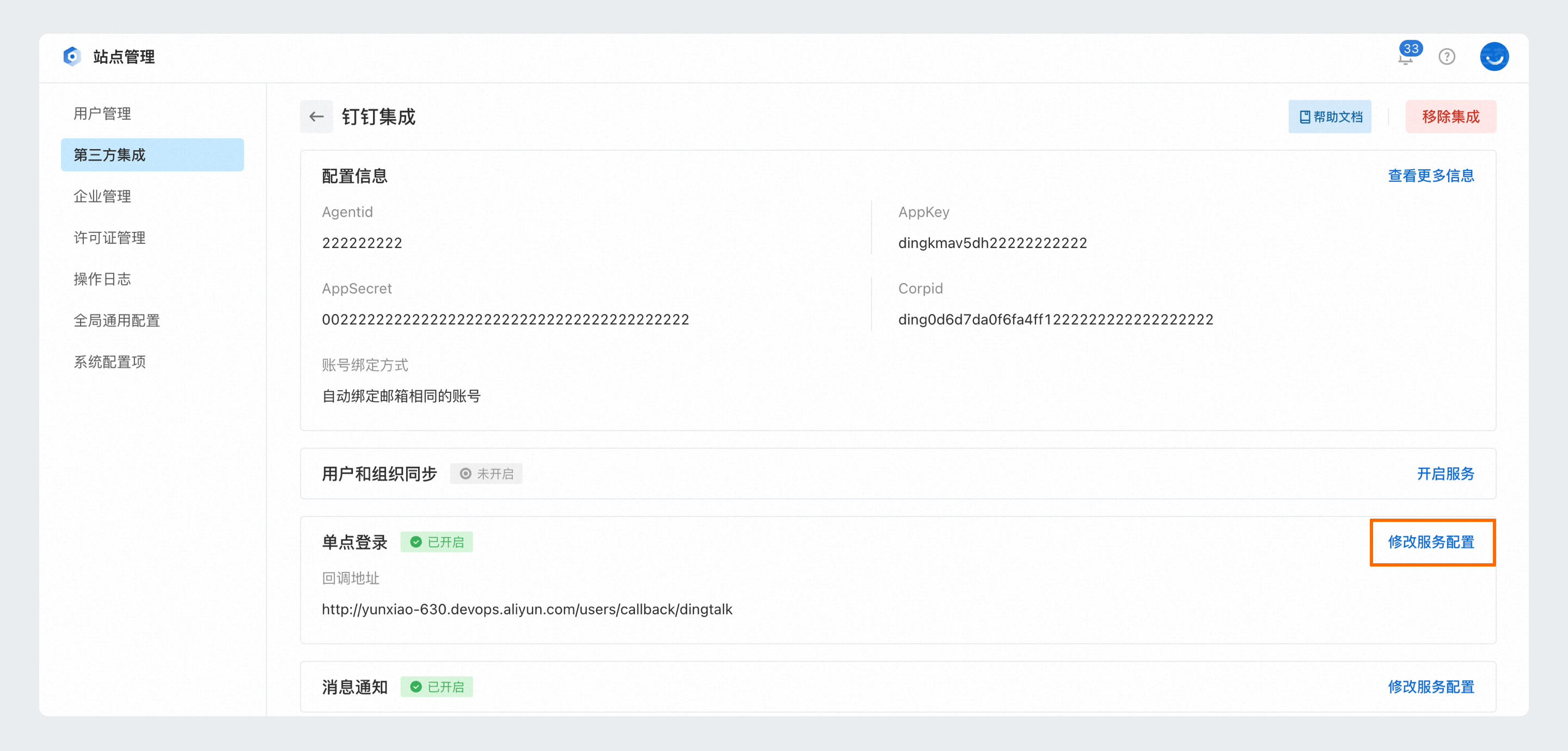
Task: Select 许可证管理 in the sidebar
Action: pos(152,237)
